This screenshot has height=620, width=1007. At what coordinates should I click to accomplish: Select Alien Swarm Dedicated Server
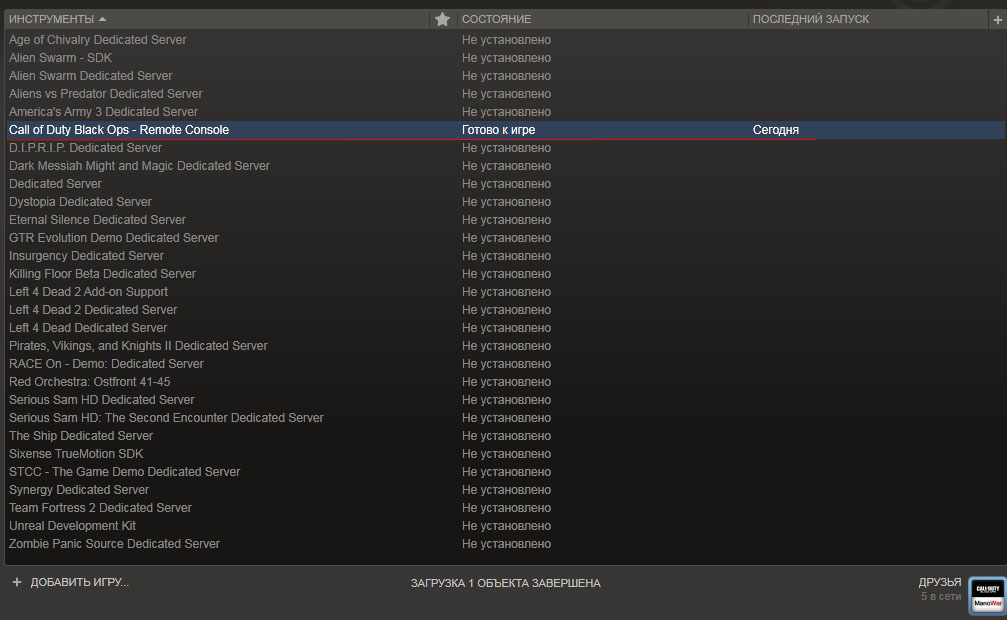point(91,76)
